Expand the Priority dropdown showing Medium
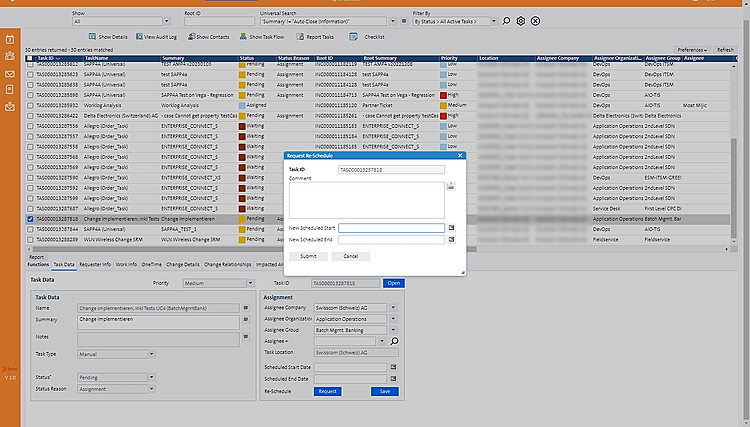The height and width of the screenshot is (427, 750). coord(213,283)
